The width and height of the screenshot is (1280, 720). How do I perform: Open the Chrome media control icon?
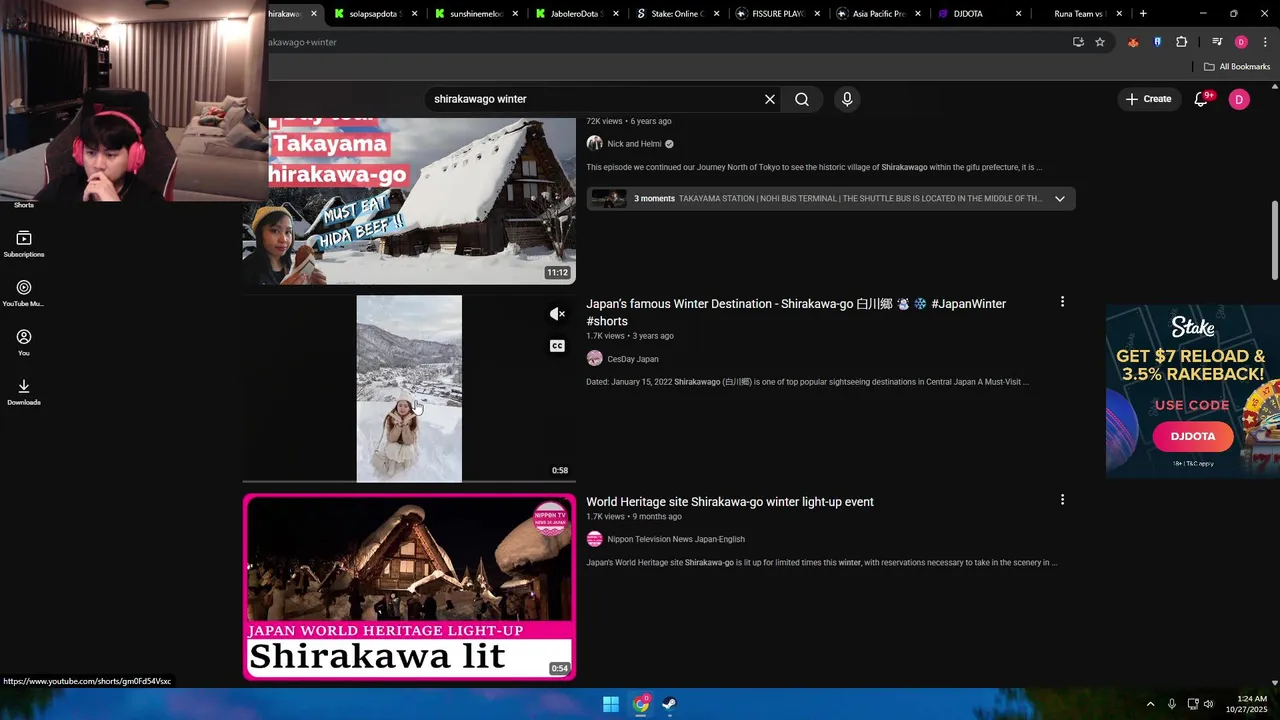point(1217,42)
